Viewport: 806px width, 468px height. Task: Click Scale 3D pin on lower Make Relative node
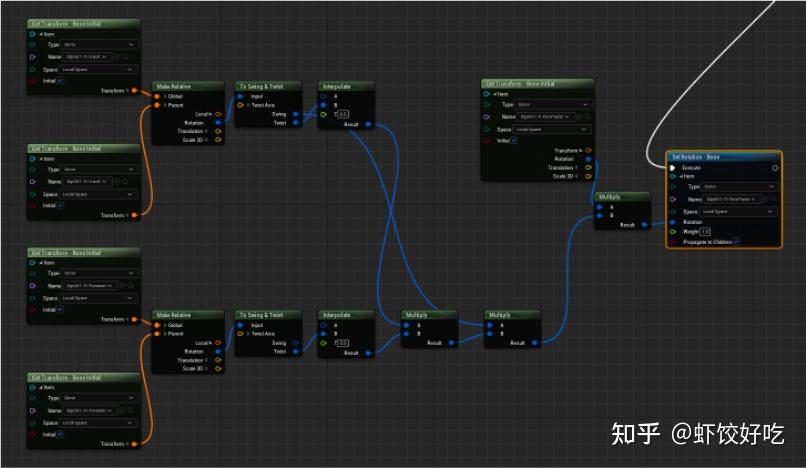pyautogui.click(x=219, y=369)
